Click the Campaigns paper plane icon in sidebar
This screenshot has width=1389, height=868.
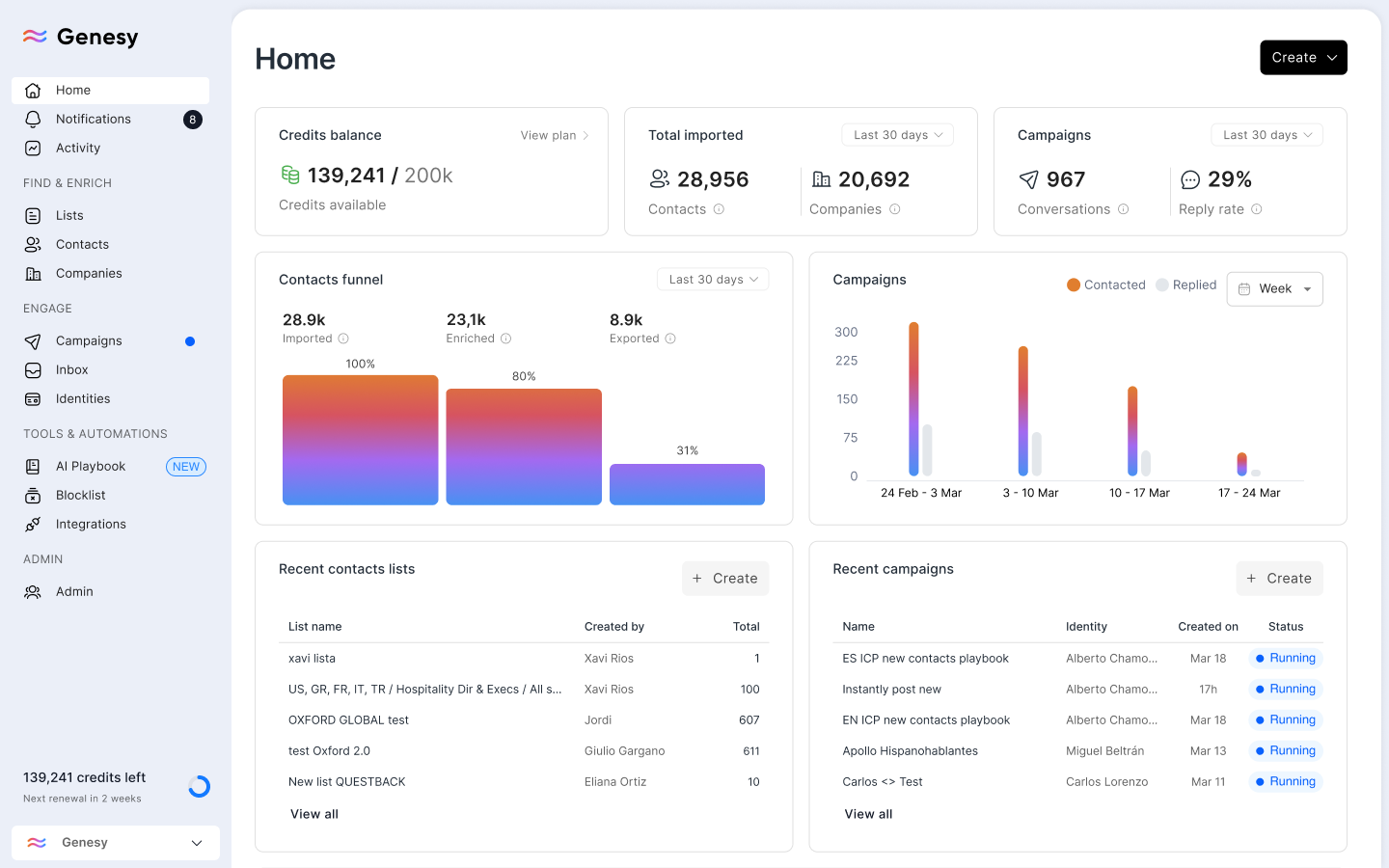tap(33, 341)
